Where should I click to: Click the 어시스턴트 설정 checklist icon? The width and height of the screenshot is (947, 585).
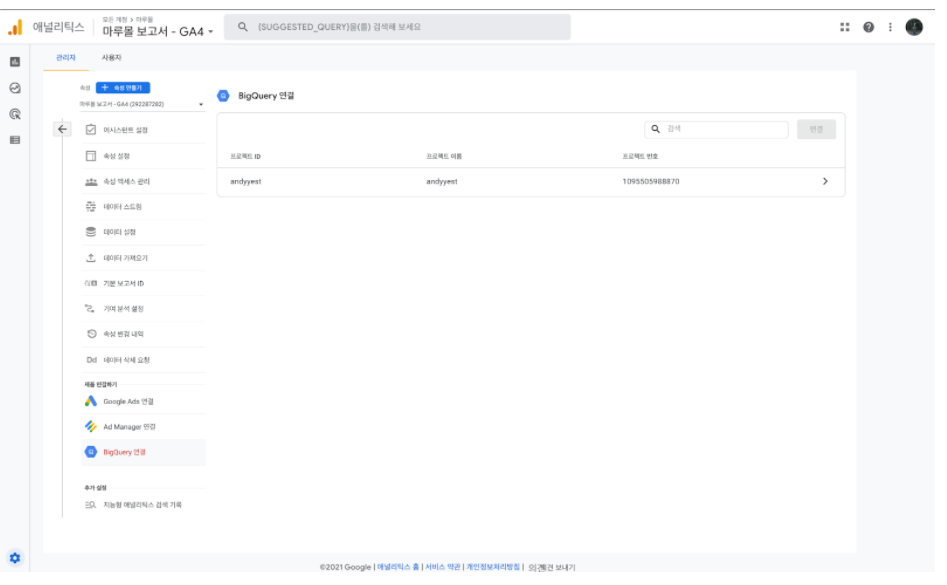[x=91, y=130]
